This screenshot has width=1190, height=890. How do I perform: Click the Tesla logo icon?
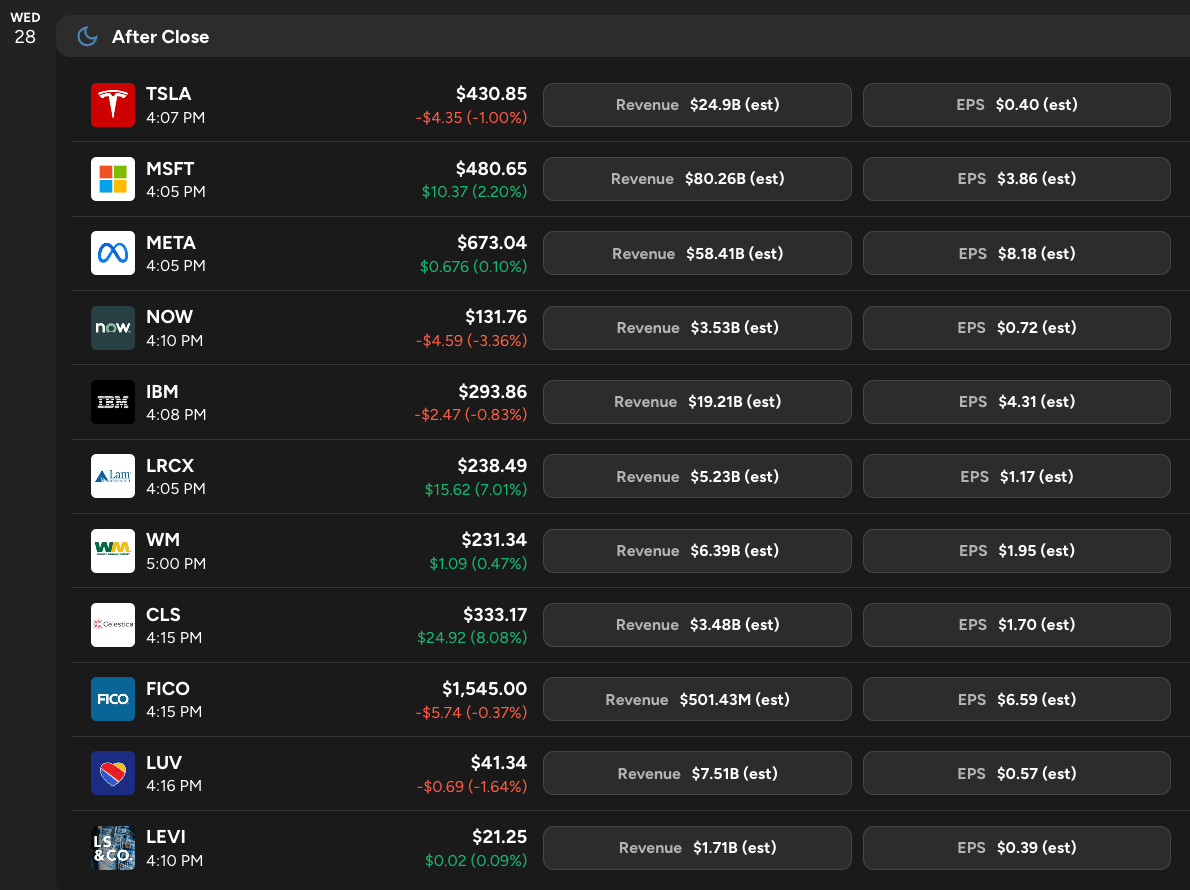pos(113,105)
